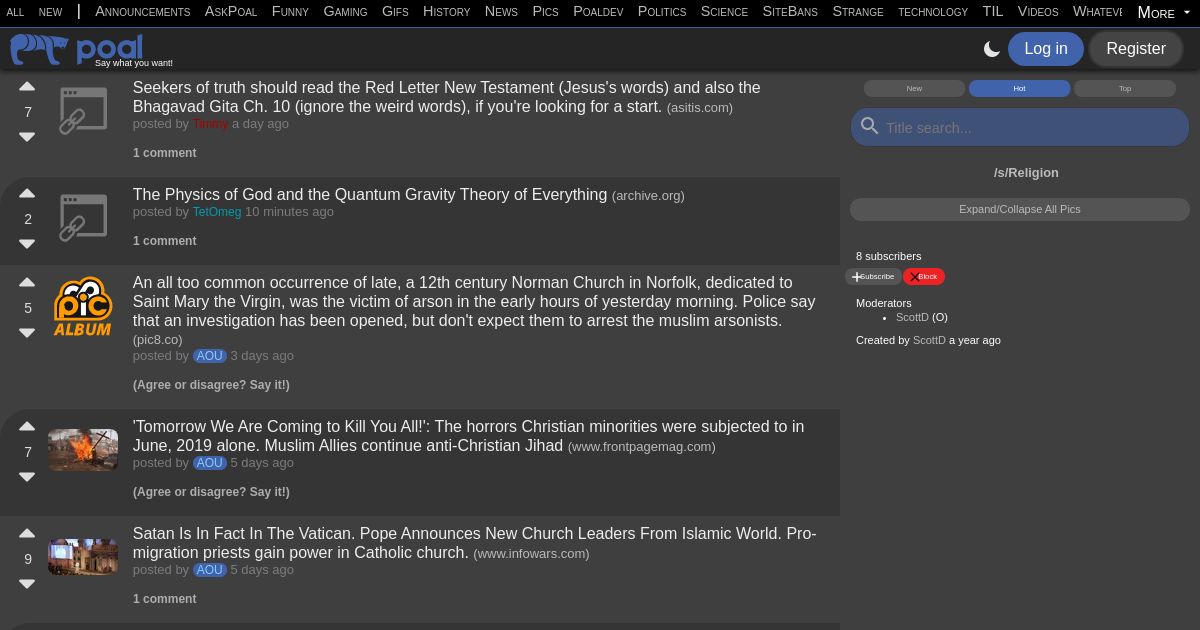The width and height of the screenshot is (1200, 630).
Task: Open link icon of the asitis.com post
Action: (82, 111)
